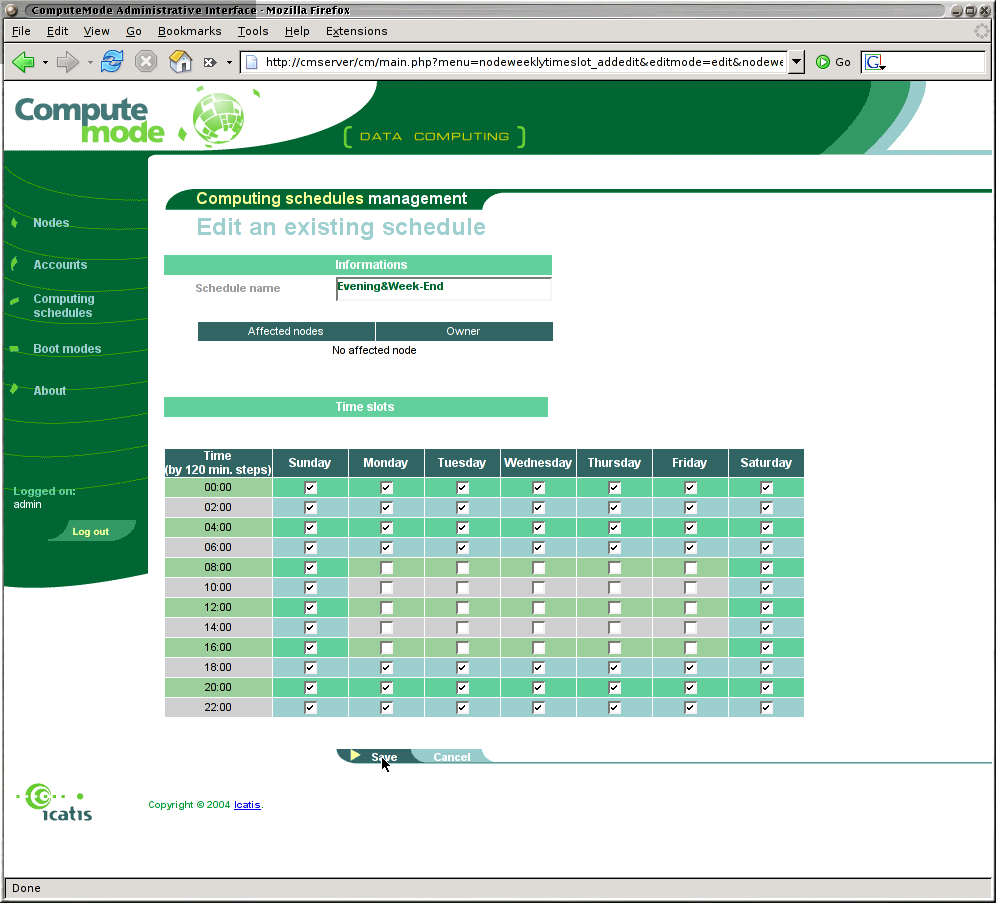The width and height of the screenshot is (996, 903).
Task: Follow the Icatis copyright link
Action: tap(247, 805)
